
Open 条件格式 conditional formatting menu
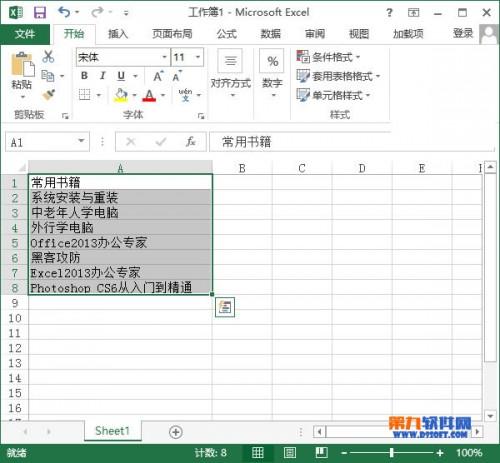328,57
